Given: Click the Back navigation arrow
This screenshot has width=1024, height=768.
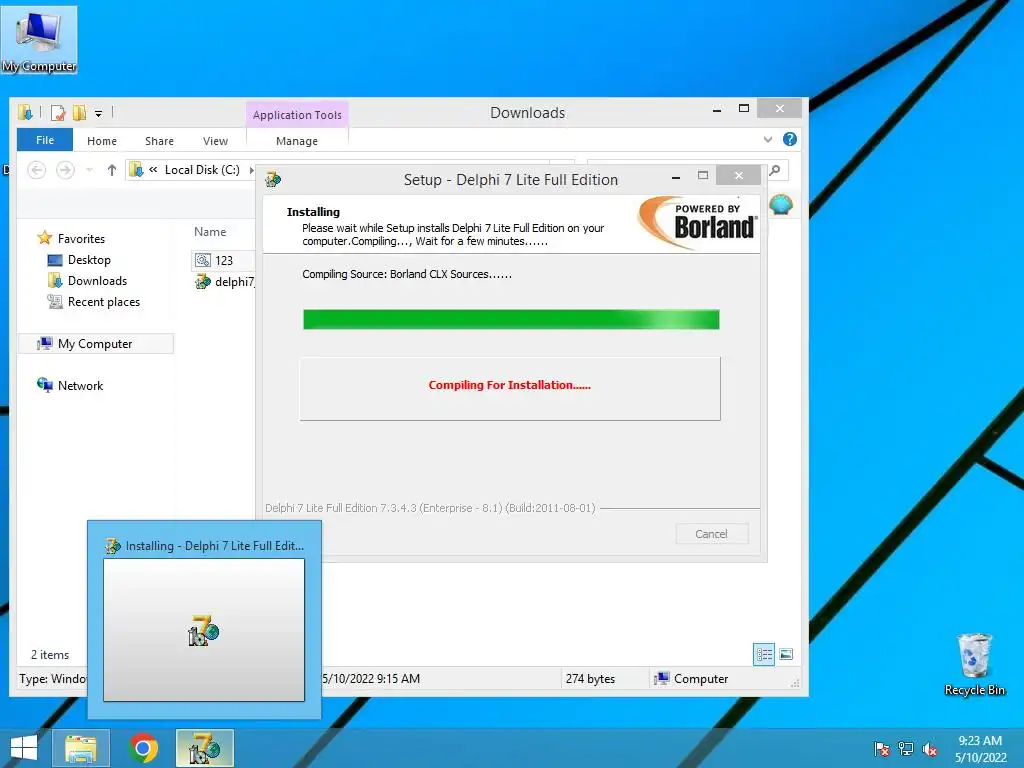Looking at the screenshot, I should click(x=37, y=170).
